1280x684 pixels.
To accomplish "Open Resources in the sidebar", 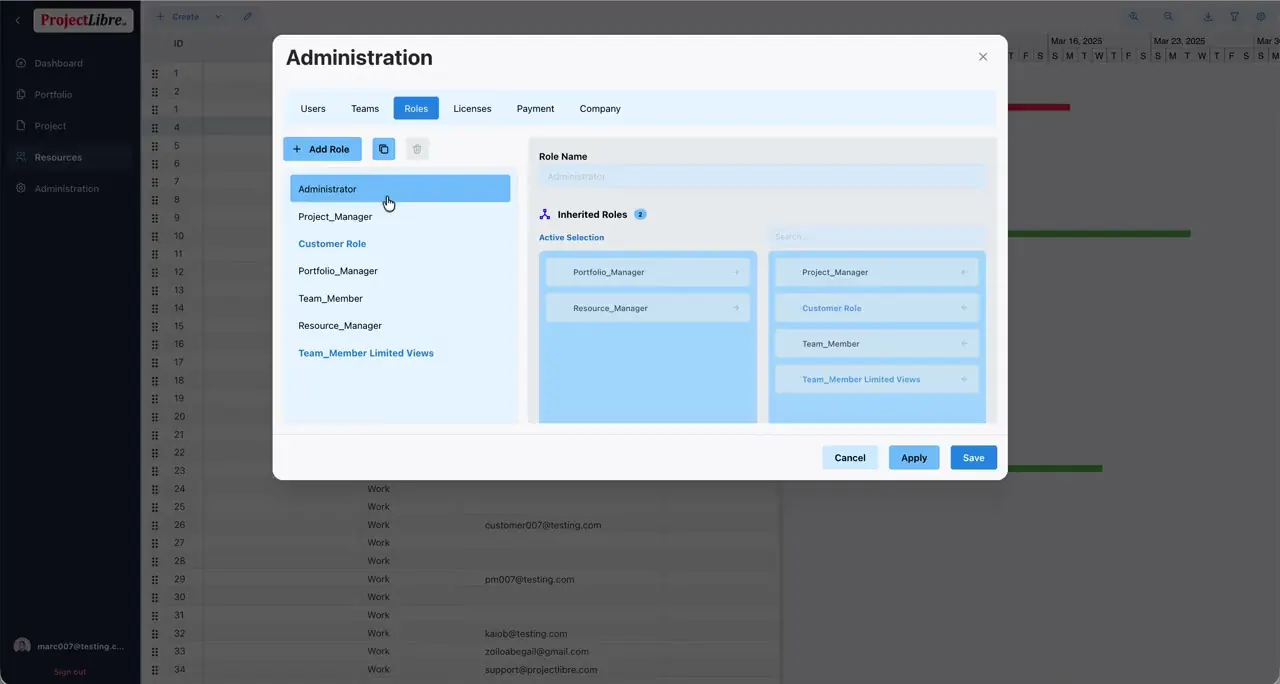I will pyautogui.click(x=58, y=157).
